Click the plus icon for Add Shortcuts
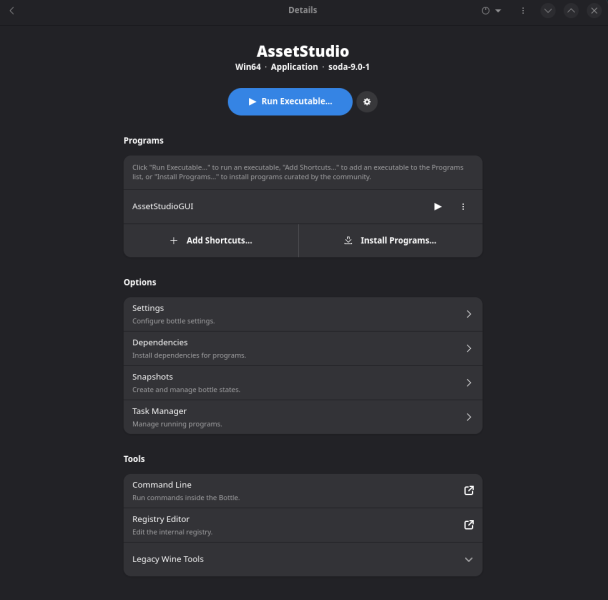 [x=173, y=241]
